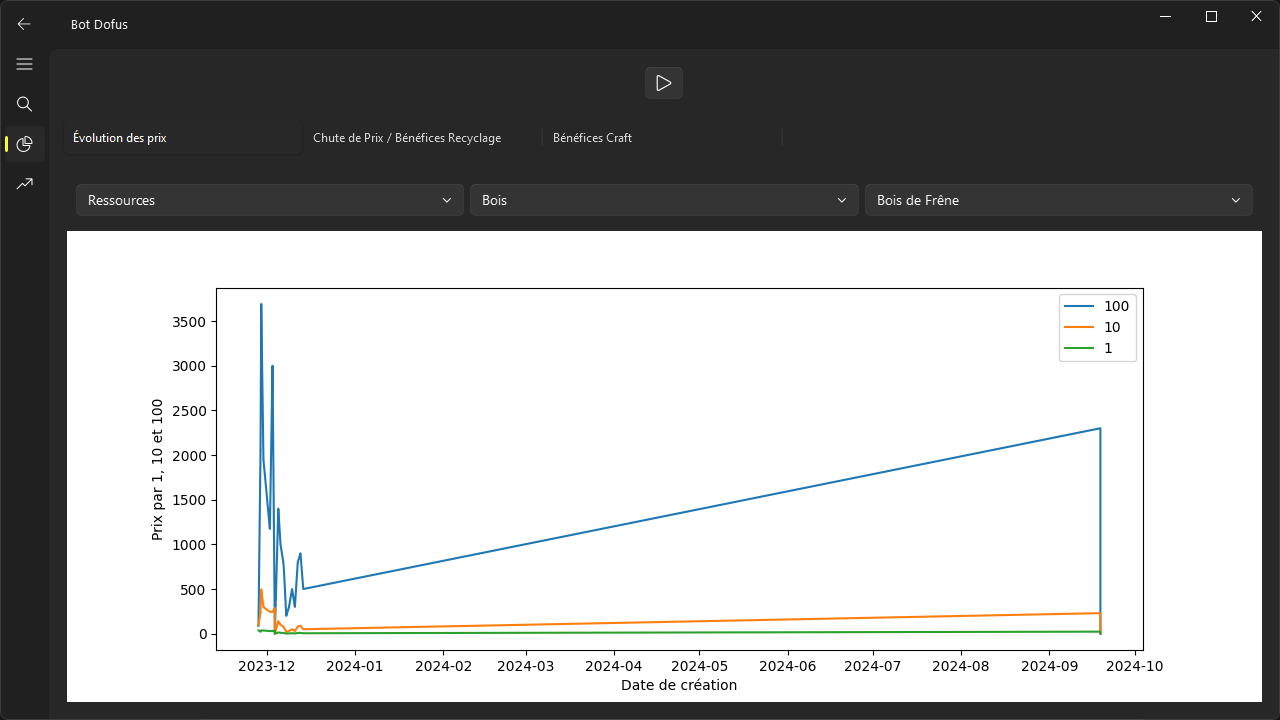Click the 3500 y-axis tick label
Viewport: 1280px width, 720px height.
point(189,322)
